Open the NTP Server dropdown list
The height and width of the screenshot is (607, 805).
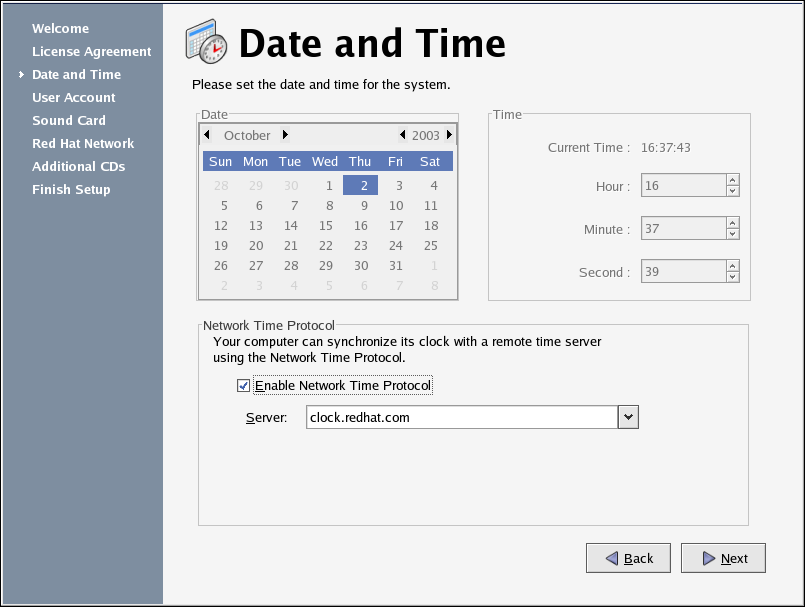point(628,417)
